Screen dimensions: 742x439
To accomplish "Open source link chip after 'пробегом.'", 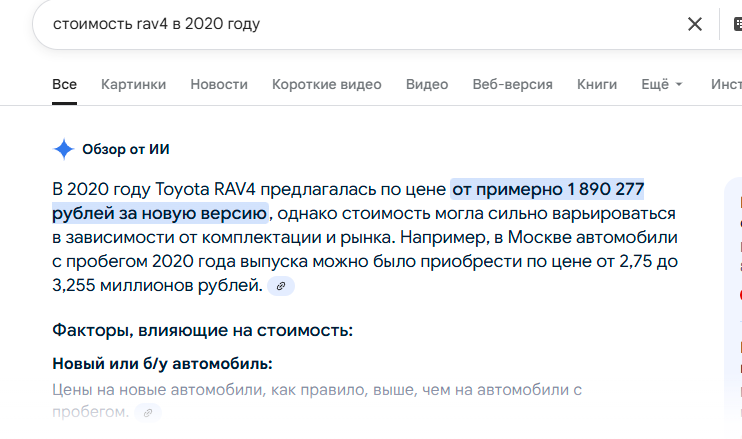I will click(x=148, y=413).
